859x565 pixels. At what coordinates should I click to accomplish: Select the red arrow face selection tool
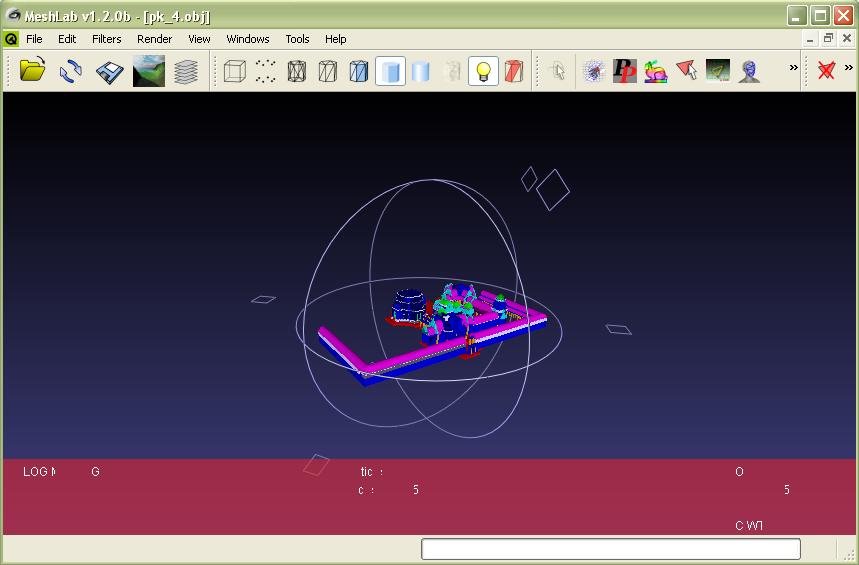pos(686,70)
